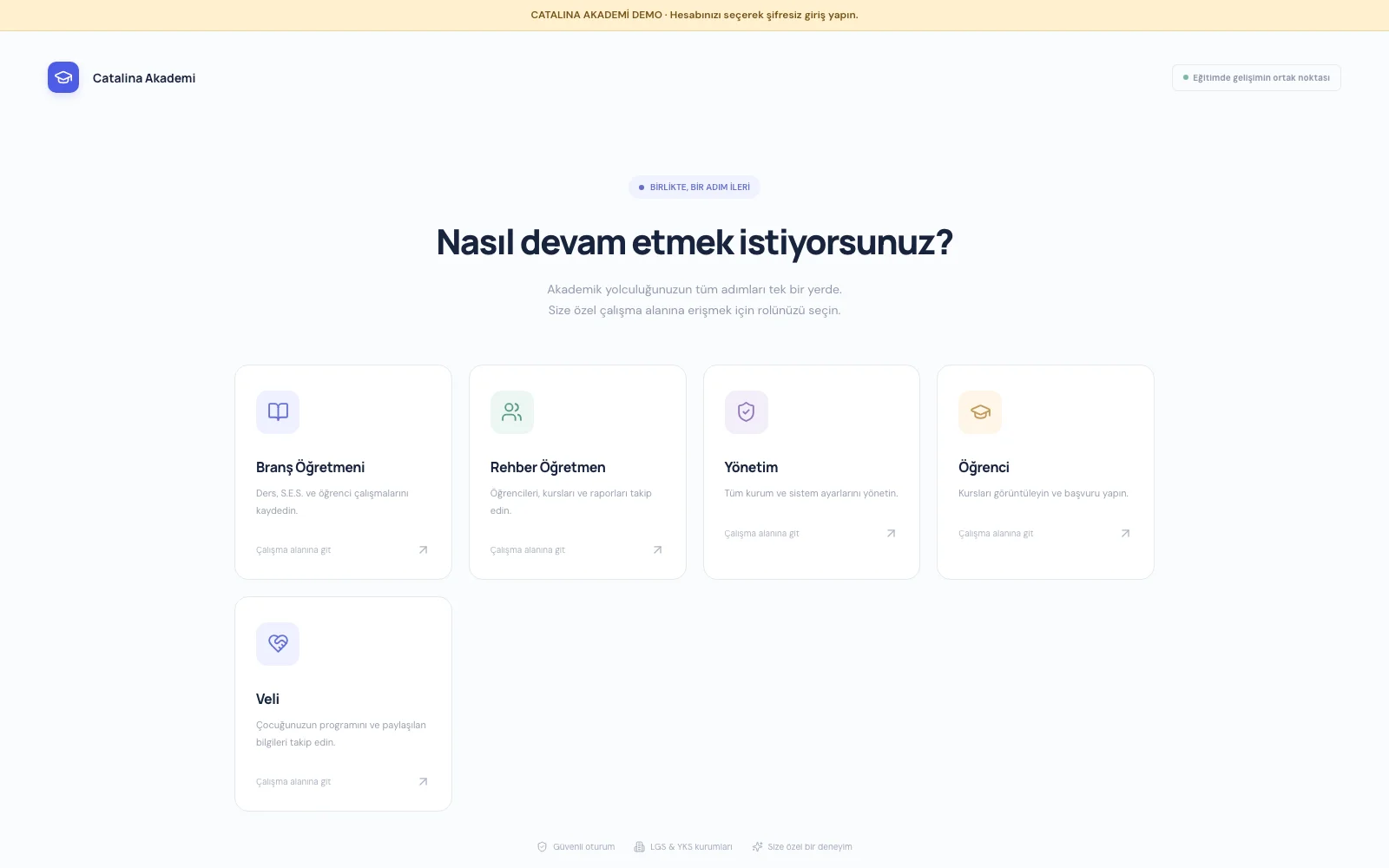1389x868 pixels.
Task: Click the arrow icon on Yönetim card
Action: (892, 533)
